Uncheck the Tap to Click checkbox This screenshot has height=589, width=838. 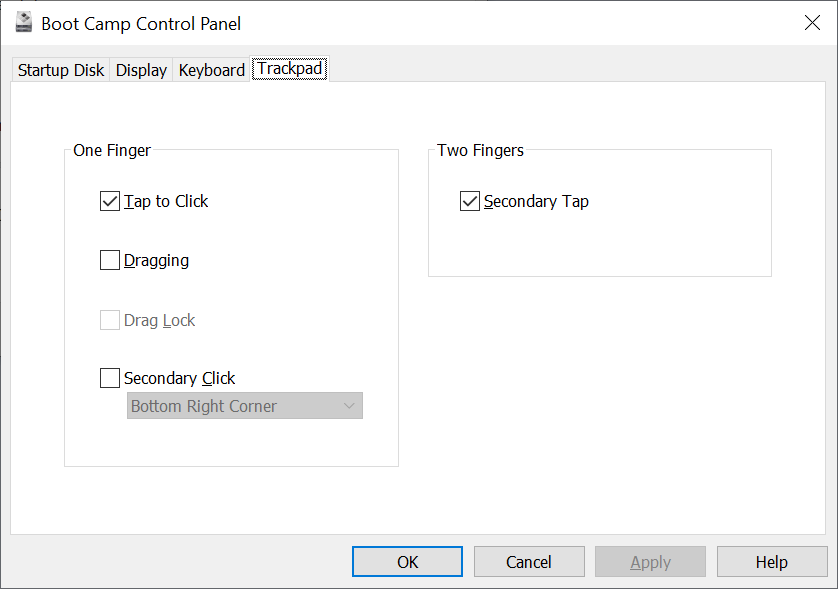(x=110, y=202)
